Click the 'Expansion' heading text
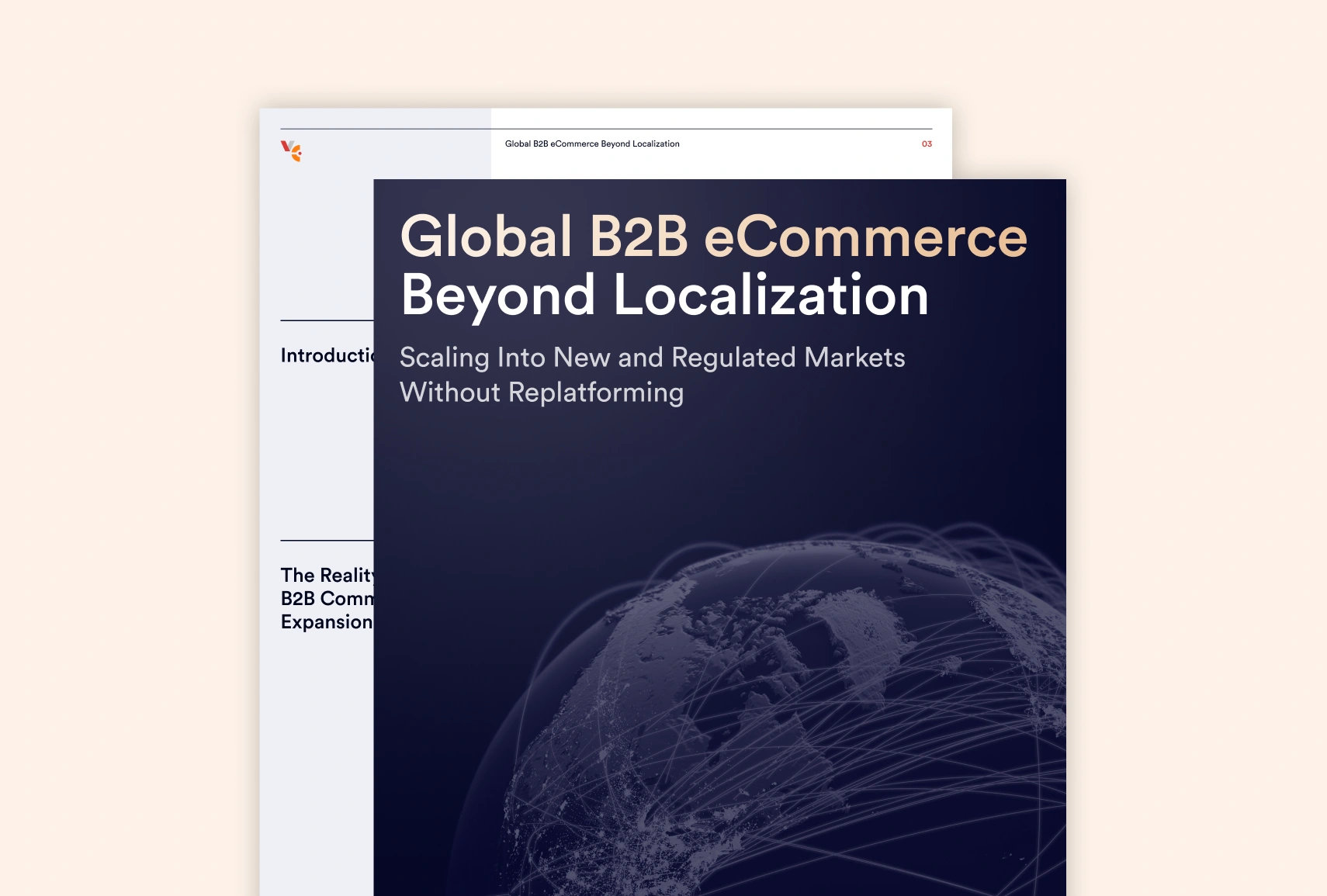This screenshot has width=1327, height=896. (x=327, y=622)
